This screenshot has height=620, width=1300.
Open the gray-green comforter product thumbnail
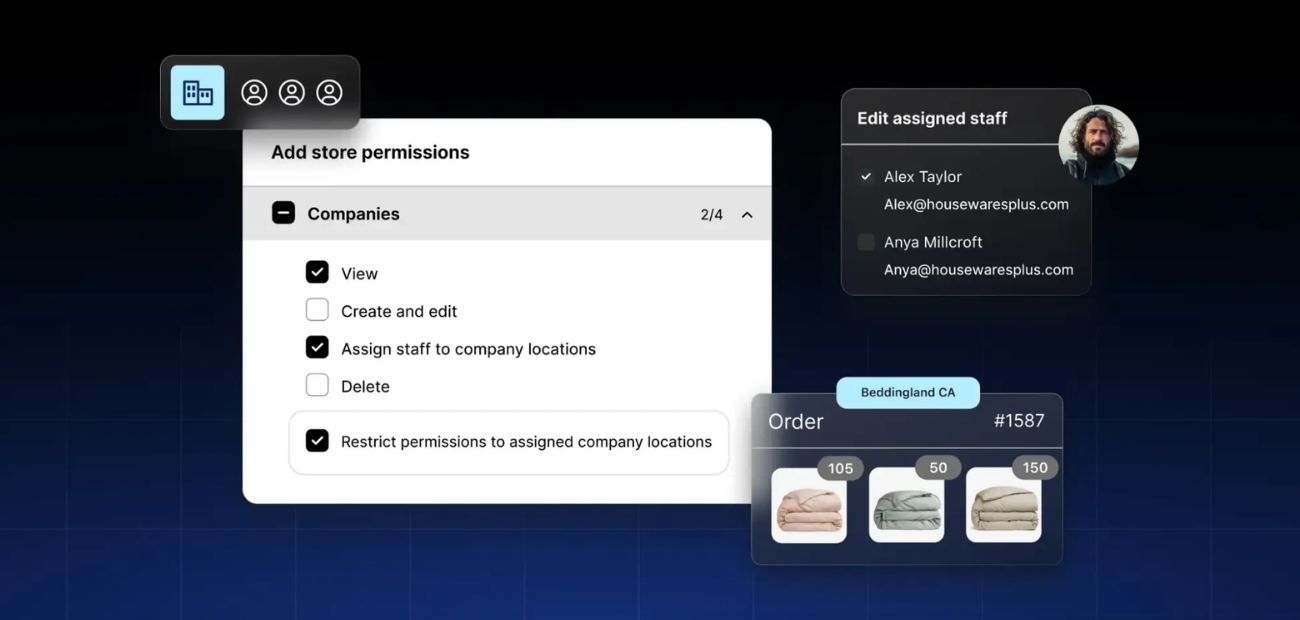point(906,506)
